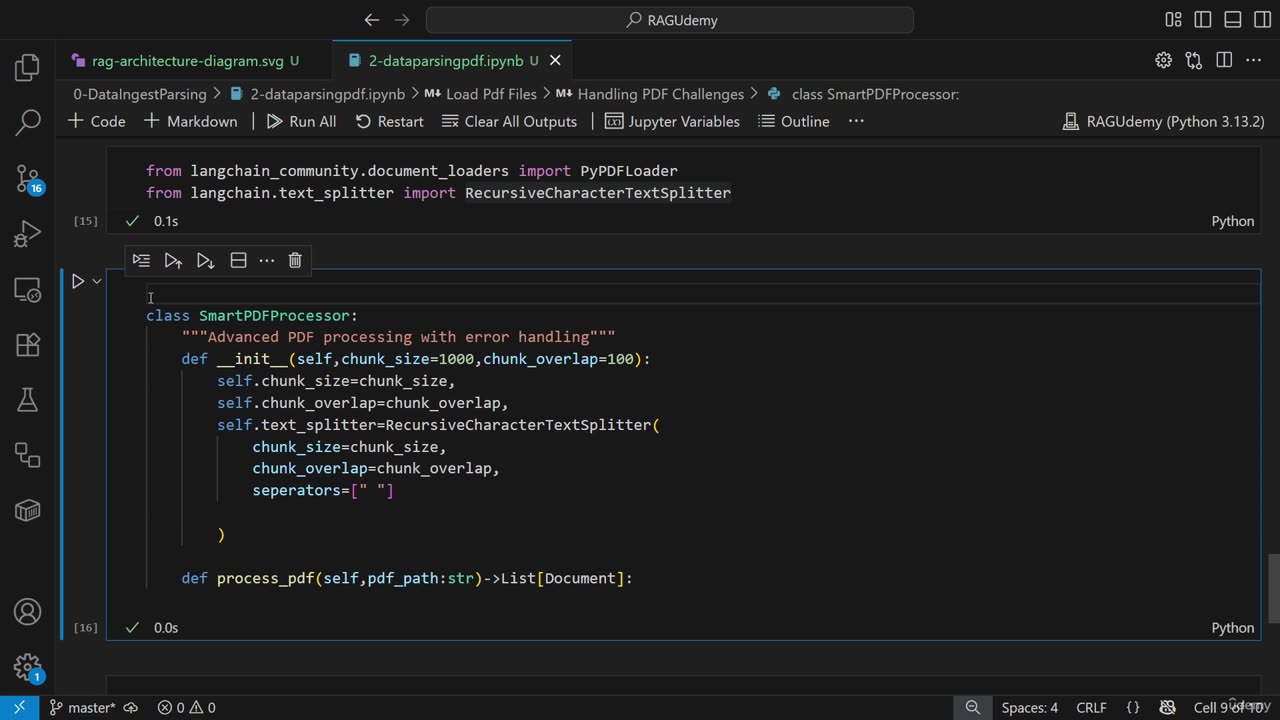Screen dimensions: 1280x720
Task: Click the vertical editor scrollbar
Action: (x=1273, y=588)
